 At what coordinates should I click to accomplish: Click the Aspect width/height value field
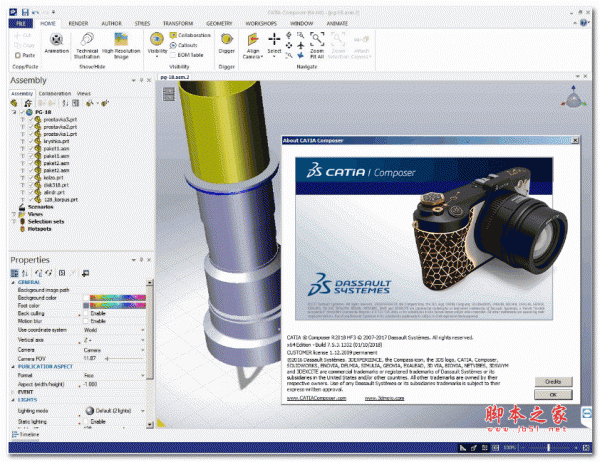[x=113, y=384]
